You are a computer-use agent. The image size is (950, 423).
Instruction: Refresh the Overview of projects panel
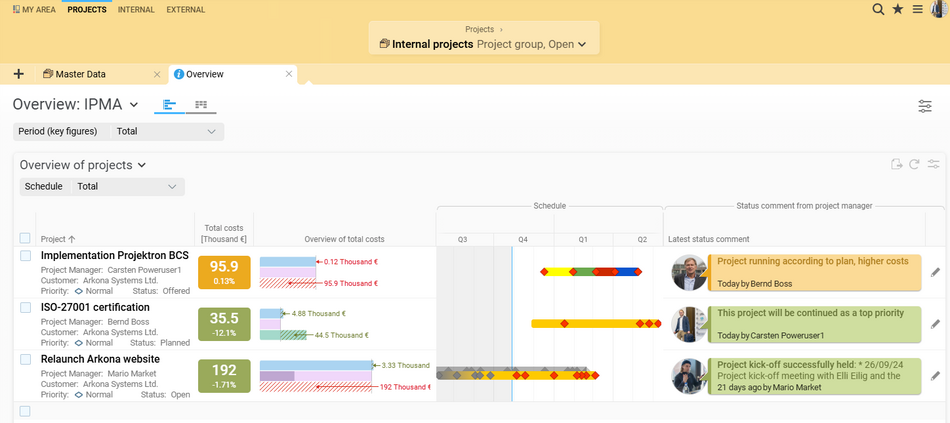point(914,165)
